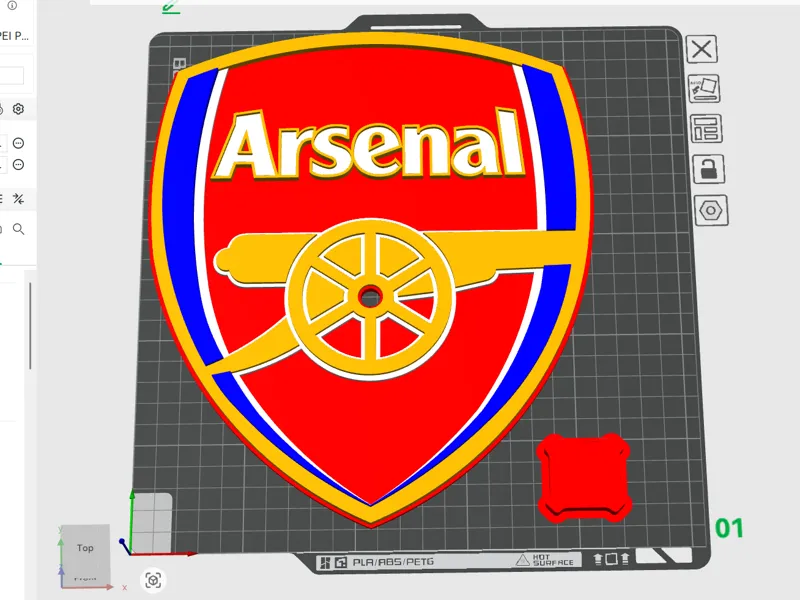The image size is (800, 600).
Task: Select the Arsenal badge model
Action: point(371,280)
